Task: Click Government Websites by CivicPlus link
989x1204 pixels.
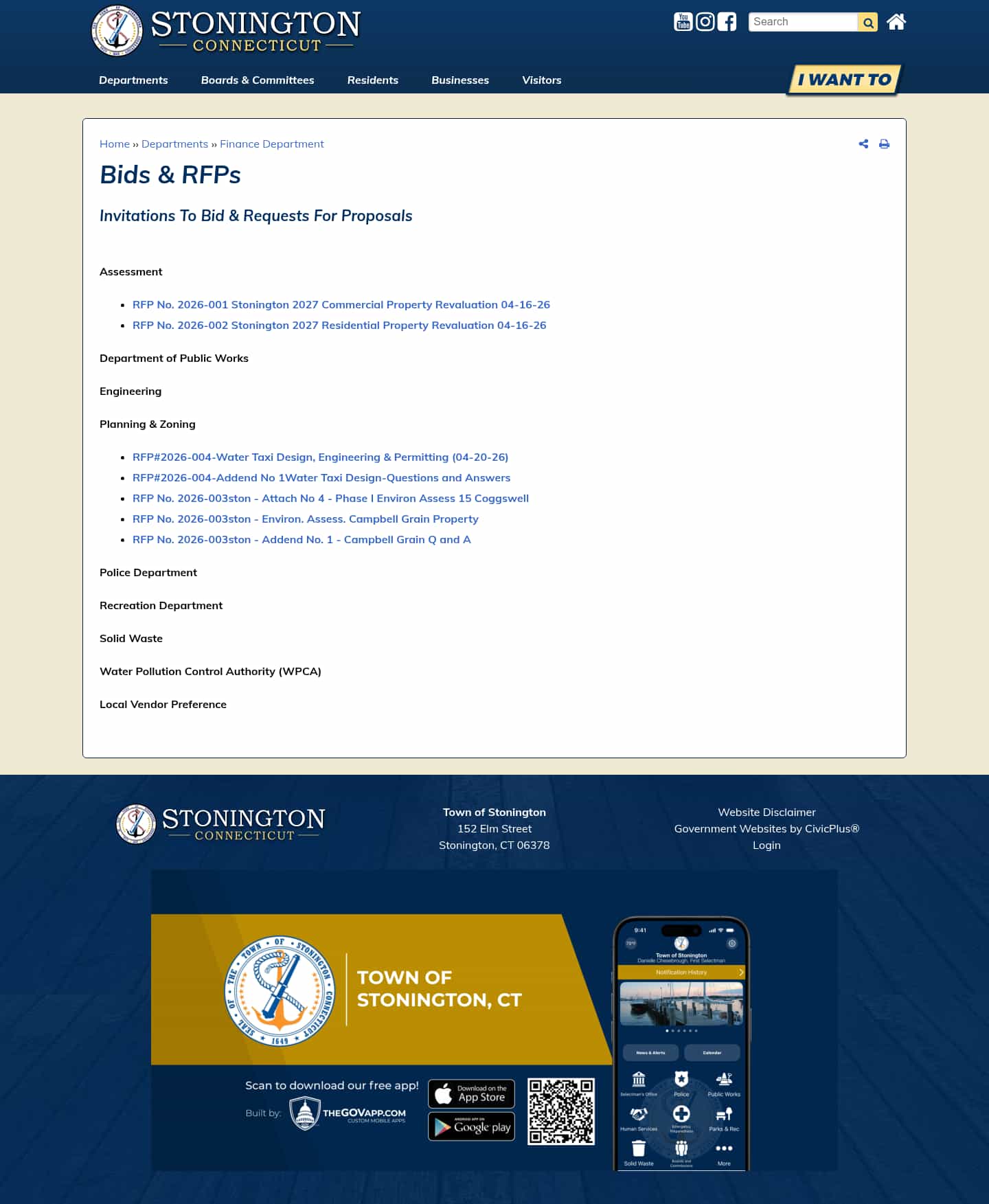Action: click(x=766, y=828)
